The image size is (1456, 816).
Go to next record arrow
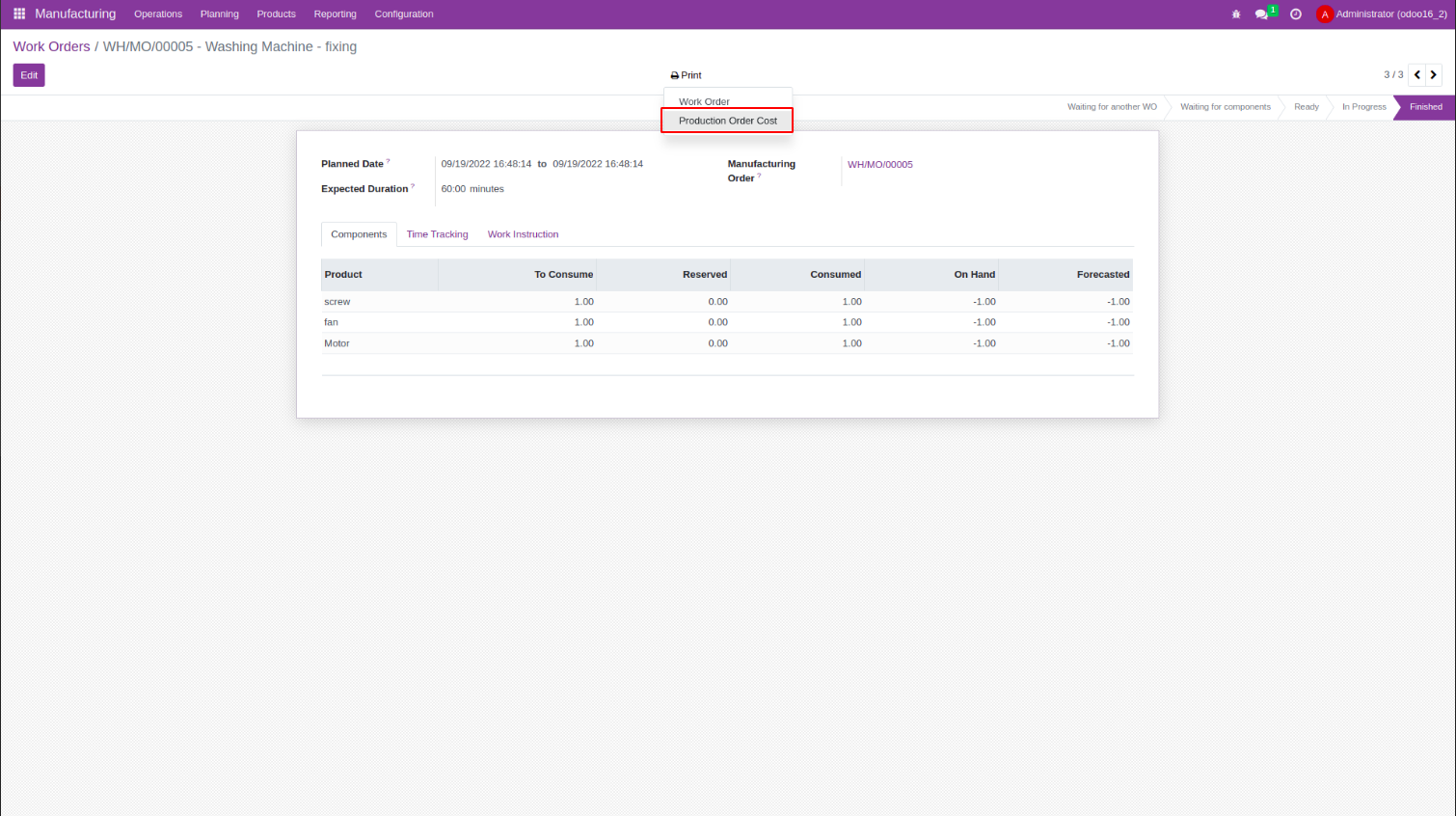click(x=1434, y=75)
